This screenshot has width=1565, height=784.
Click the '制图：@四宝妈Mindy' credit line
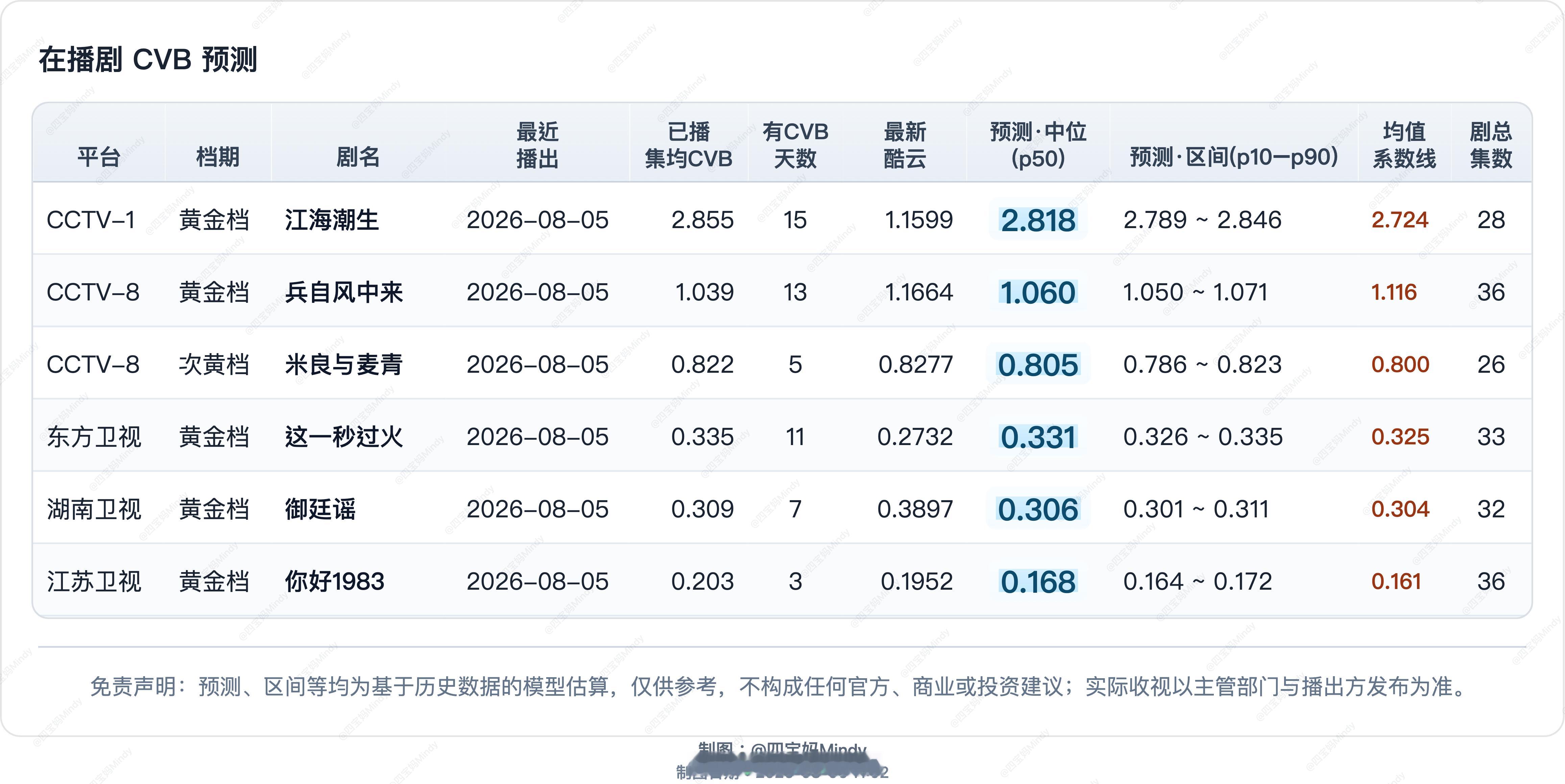pyautogui.click(x=782, y=751)
